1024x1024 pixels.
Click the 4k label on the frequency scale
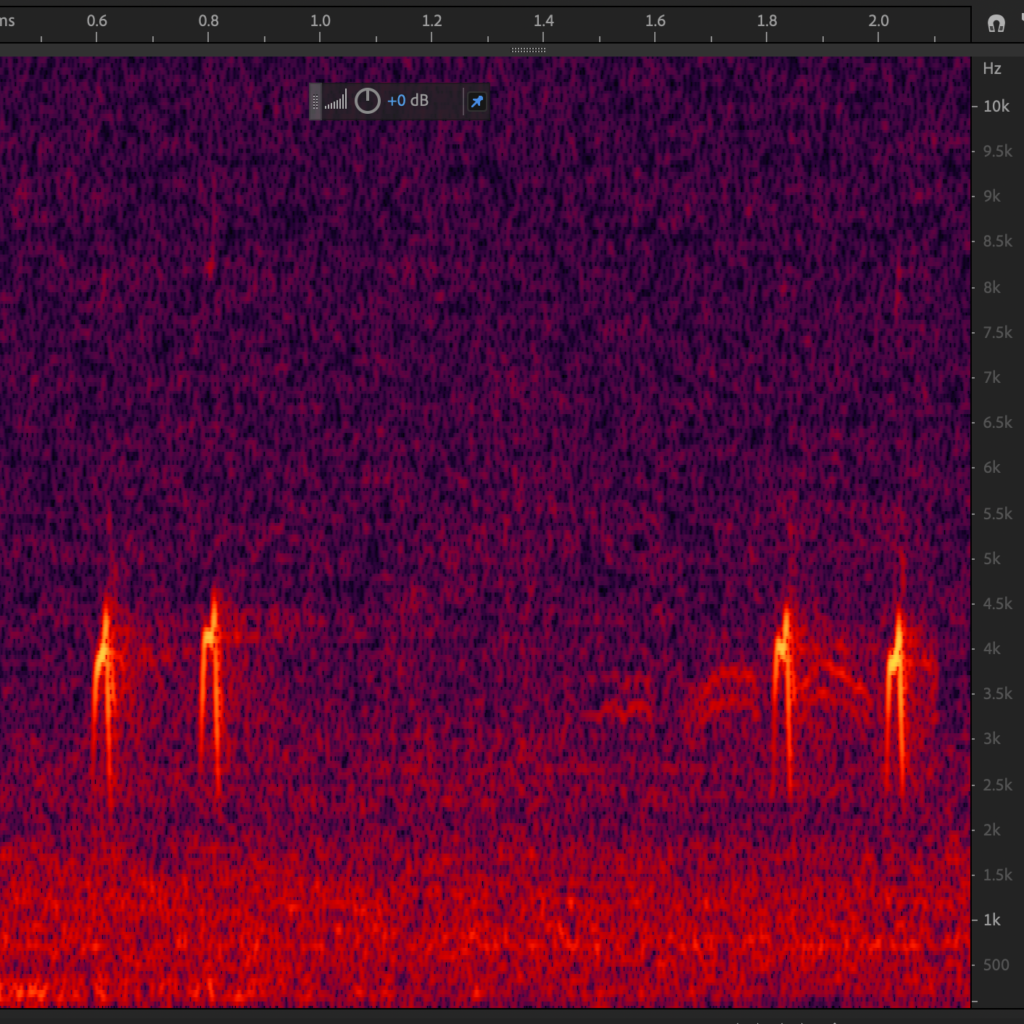pyautogui.click(x=991, y=648)
